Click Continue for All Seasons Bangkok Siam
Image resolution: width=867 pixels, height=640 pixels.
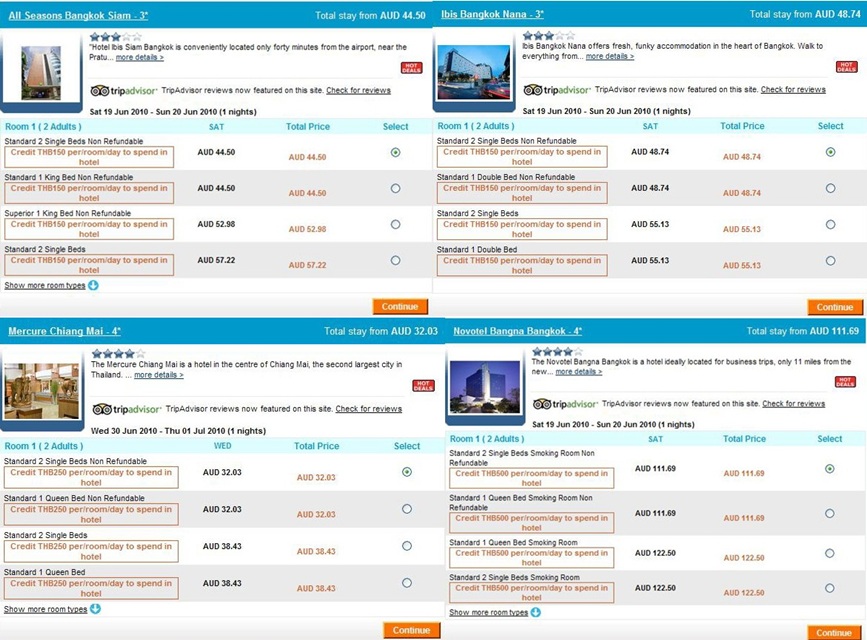[400, 306]
